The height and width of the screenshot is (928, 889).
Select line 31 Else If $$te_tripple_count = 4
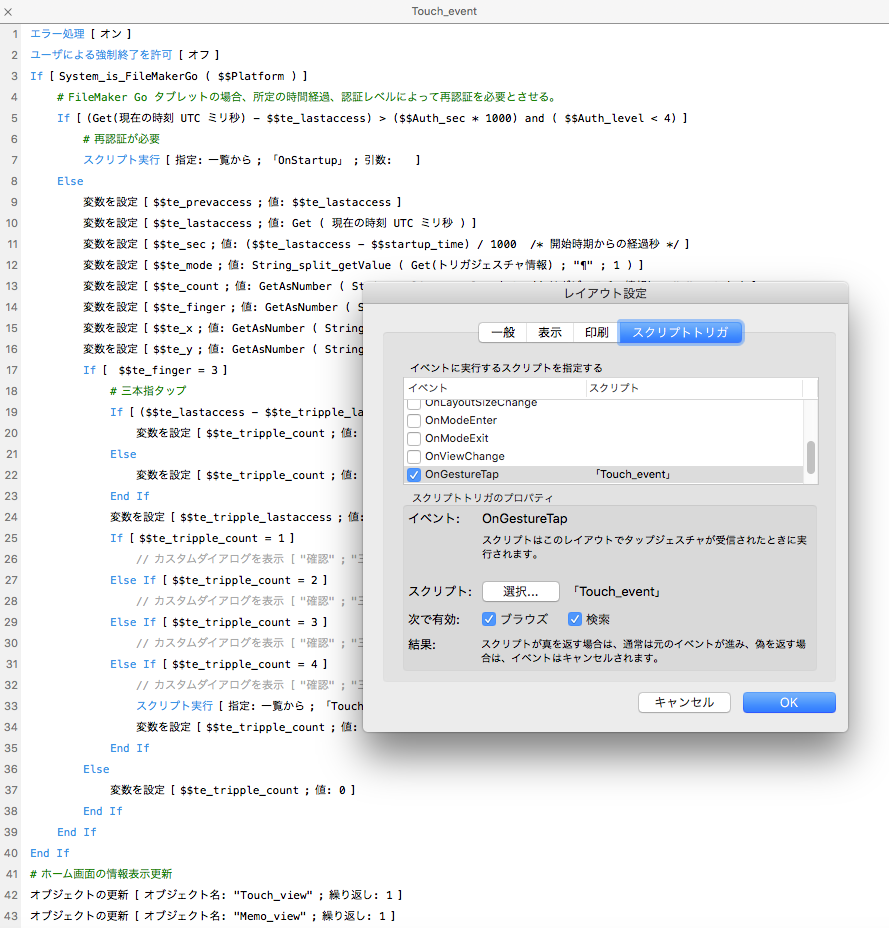218,665
